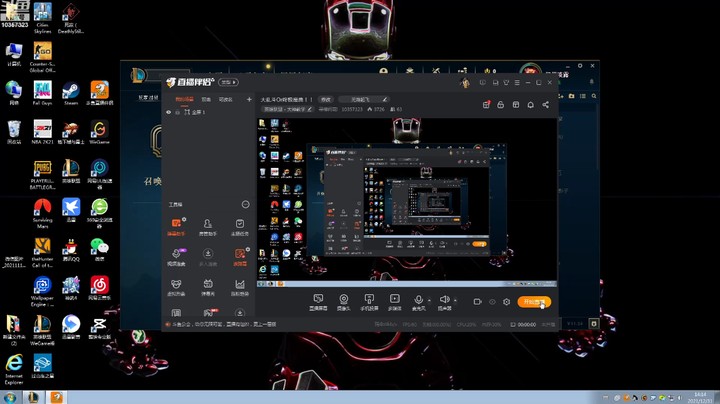Open PUBG Battlegrounds desktop shortcut
This screenshot has height=404, width=720.
(42, 174)
